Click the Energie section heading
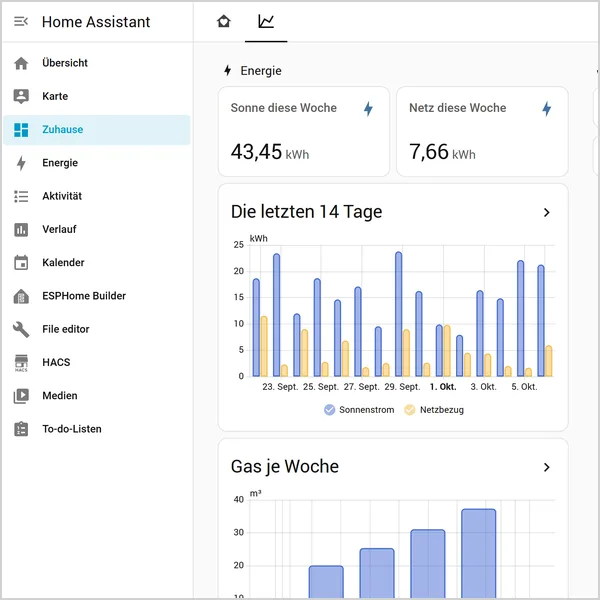This screenshot has height=600, width=600. 261,71
